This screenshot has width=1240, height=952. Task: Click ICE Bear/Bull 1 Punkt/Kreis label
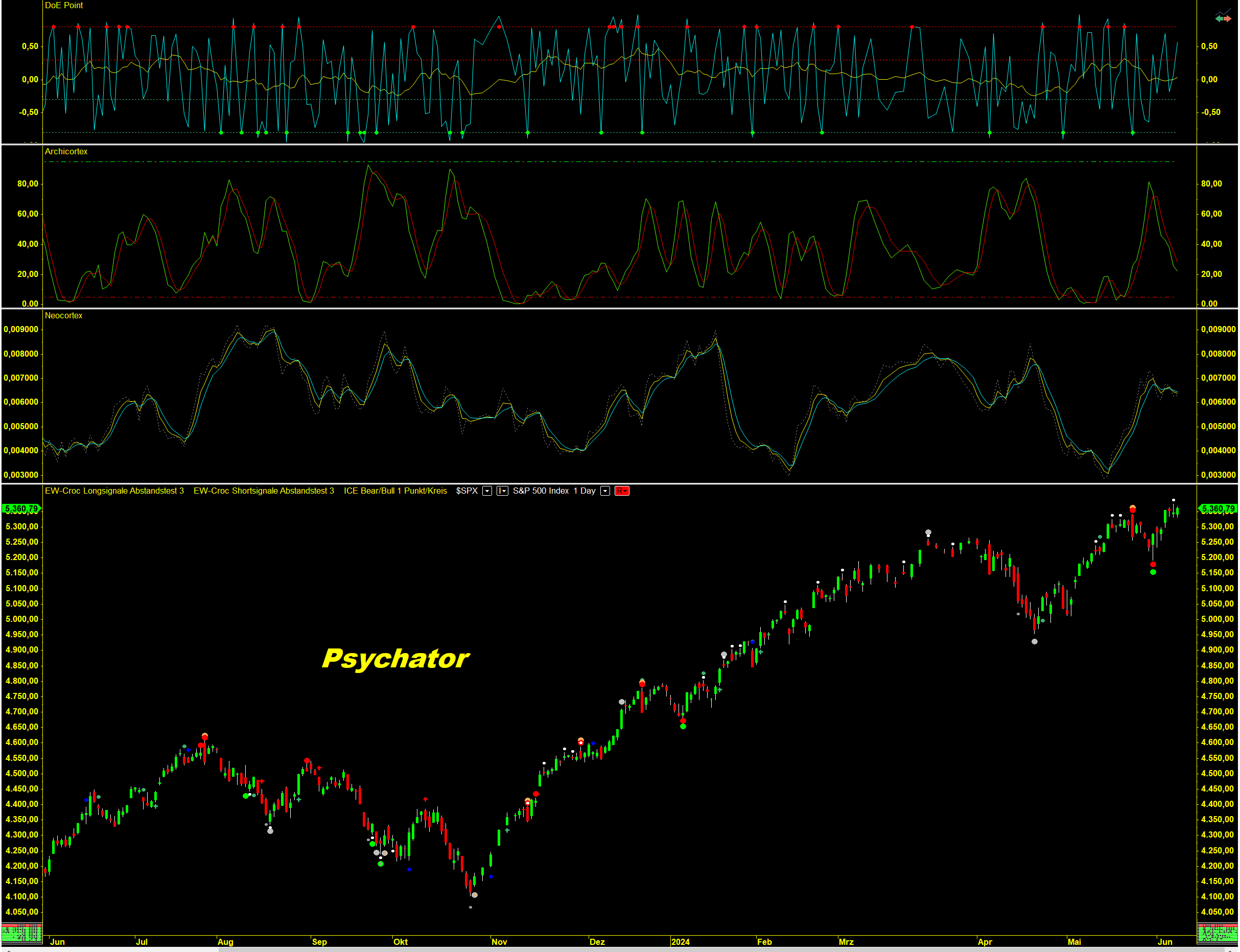pyautogui.click(x=395, y=491)
